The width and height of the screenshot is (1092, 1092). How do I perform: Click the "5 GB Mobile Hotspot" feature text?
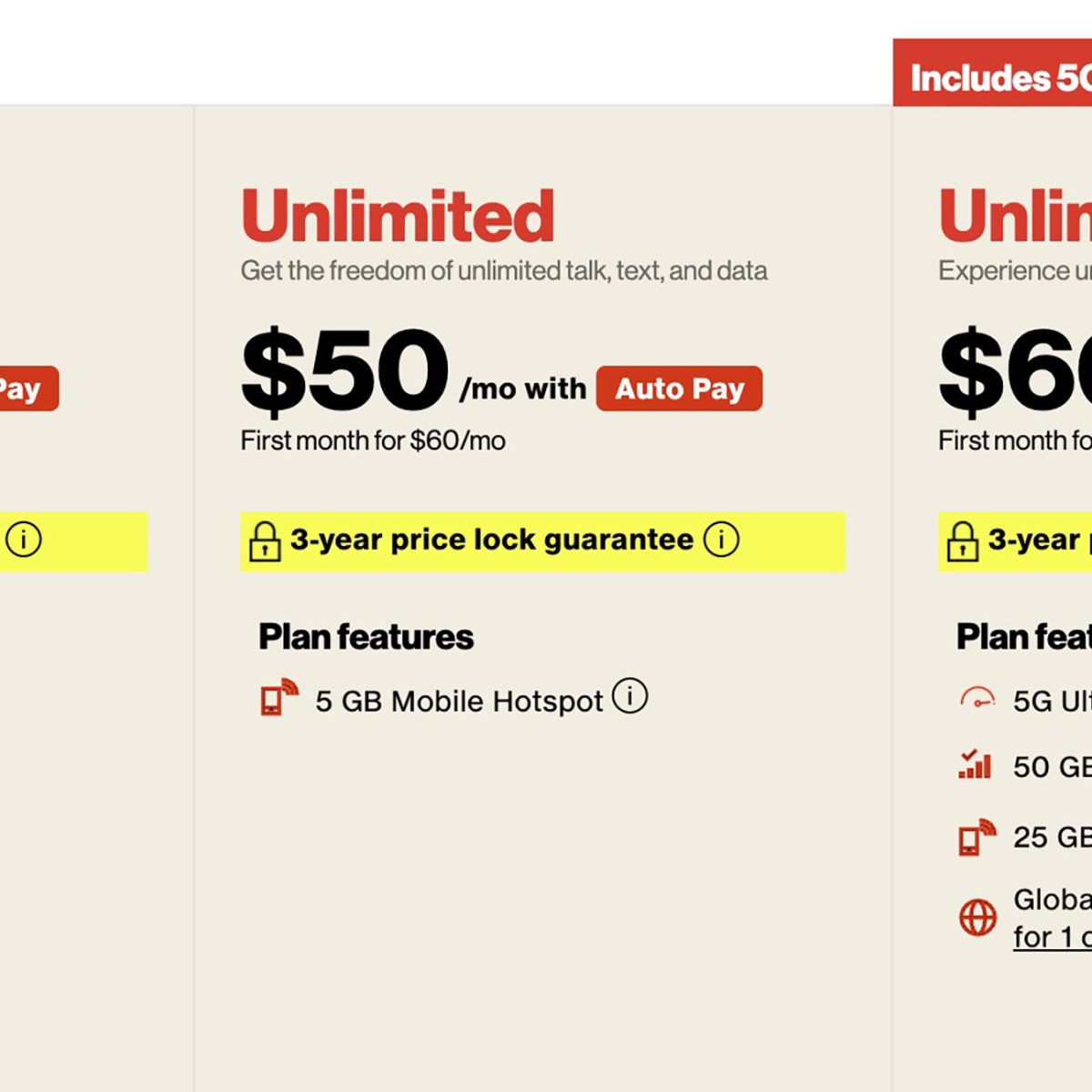pyautogui.click(x=459, y=702)
